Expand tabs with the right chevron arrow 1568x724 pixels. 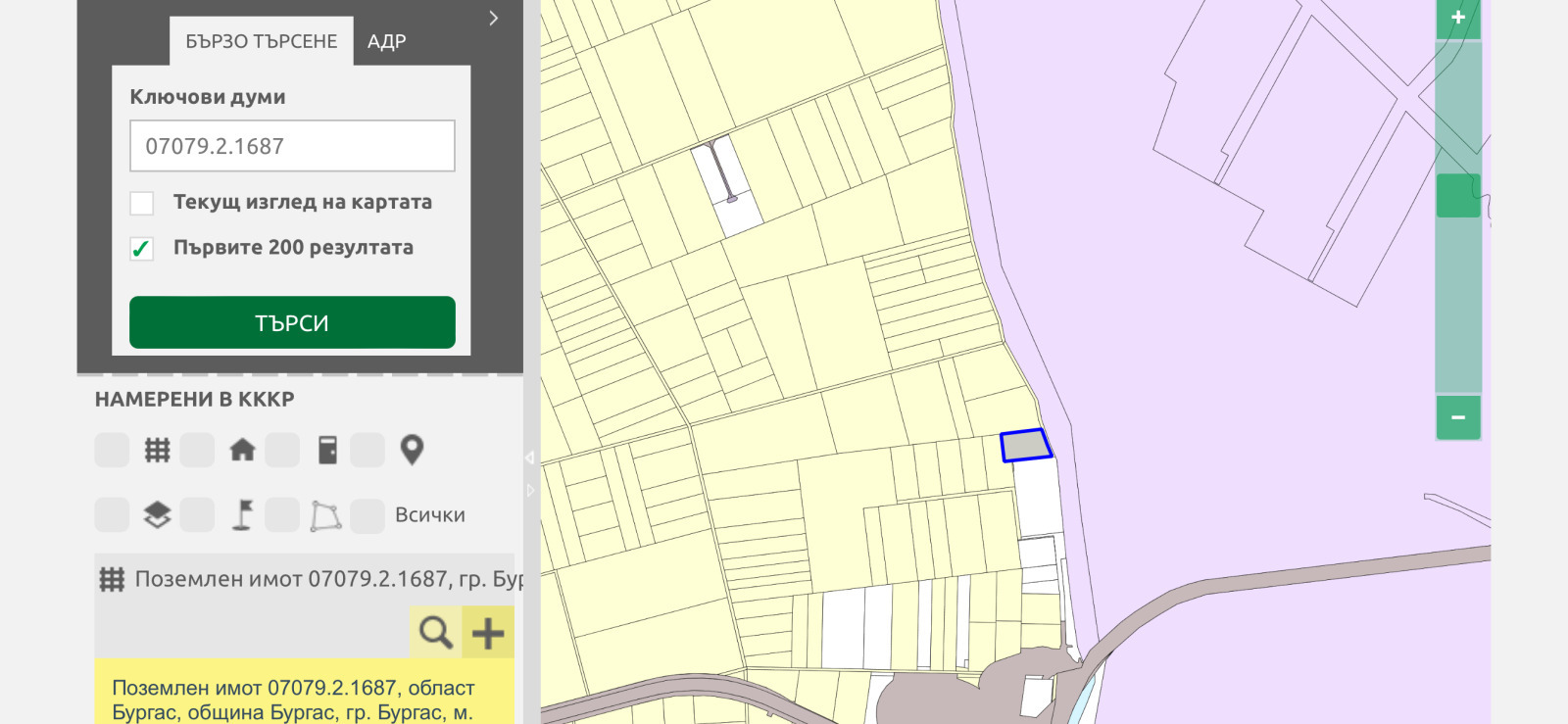(x=493, y=19)
